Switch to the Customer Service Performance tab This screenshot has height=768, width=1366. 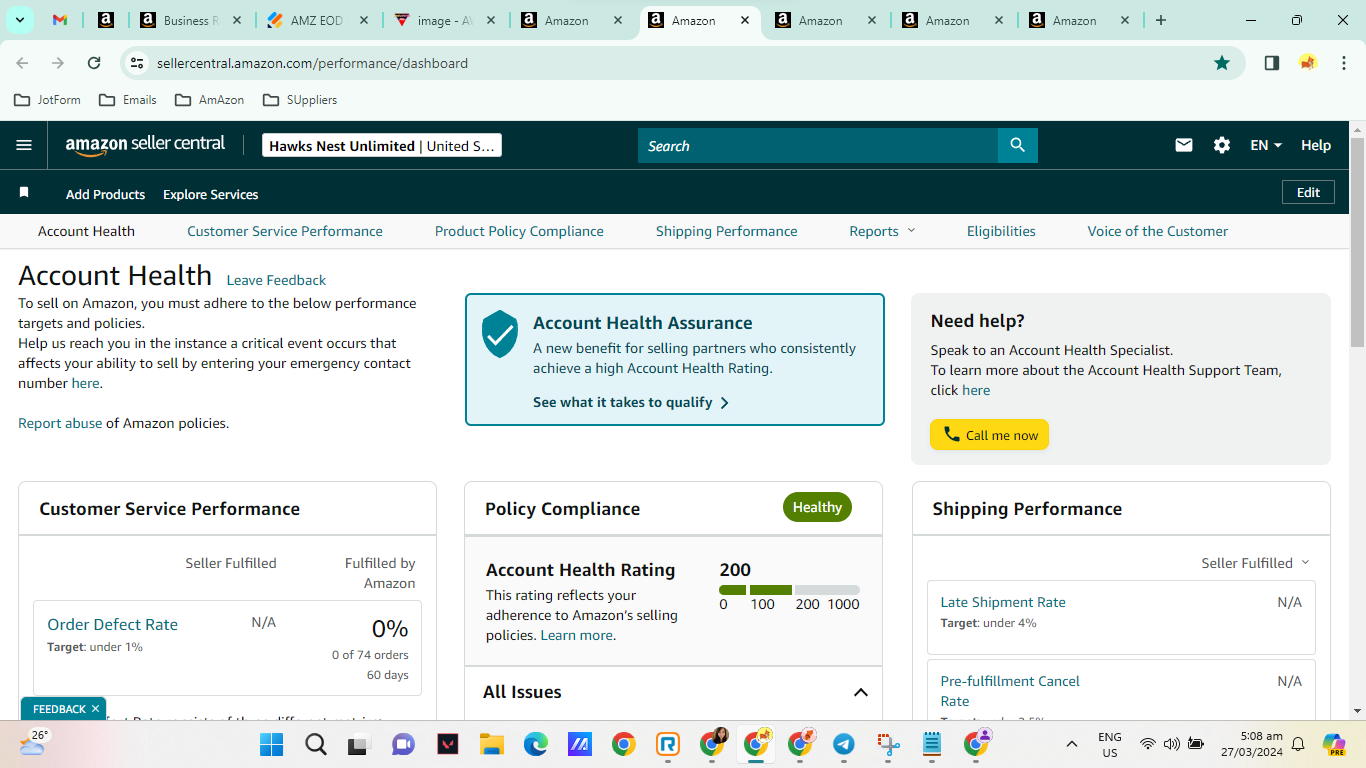click(x=285, y=231)
